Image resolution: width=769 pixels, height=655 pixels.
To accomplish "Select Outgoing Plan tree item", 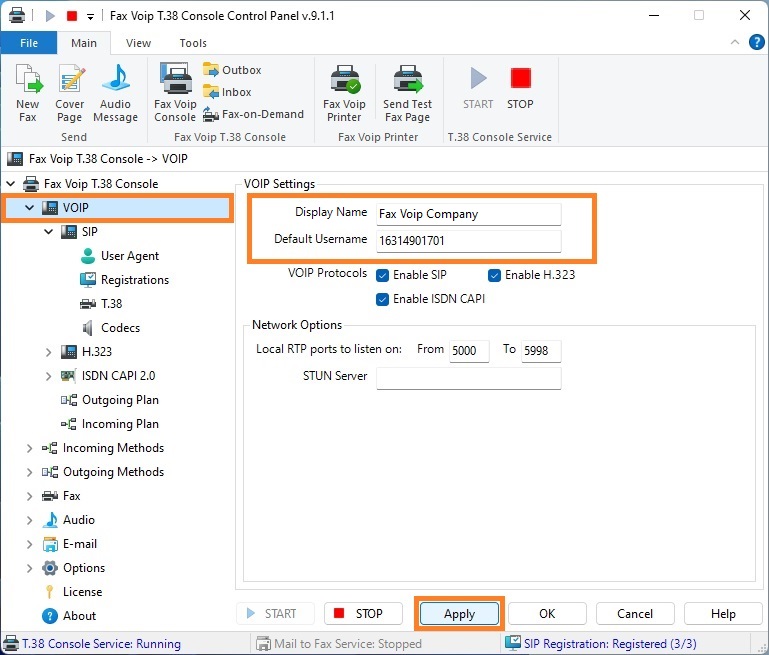I will (110, 400).
